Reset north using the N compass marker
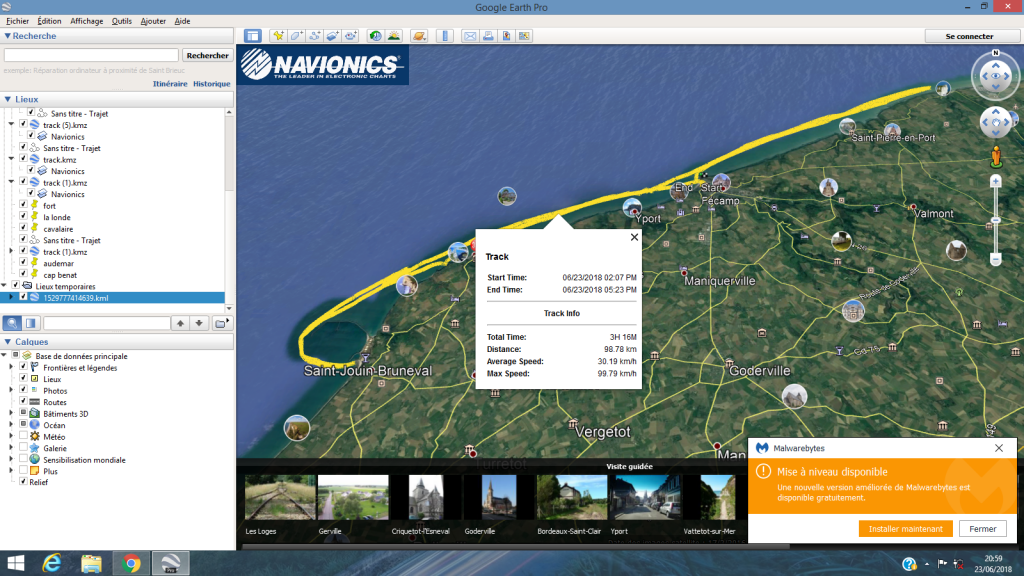Viewport: 1024px width, 576px height. point(995,53)
